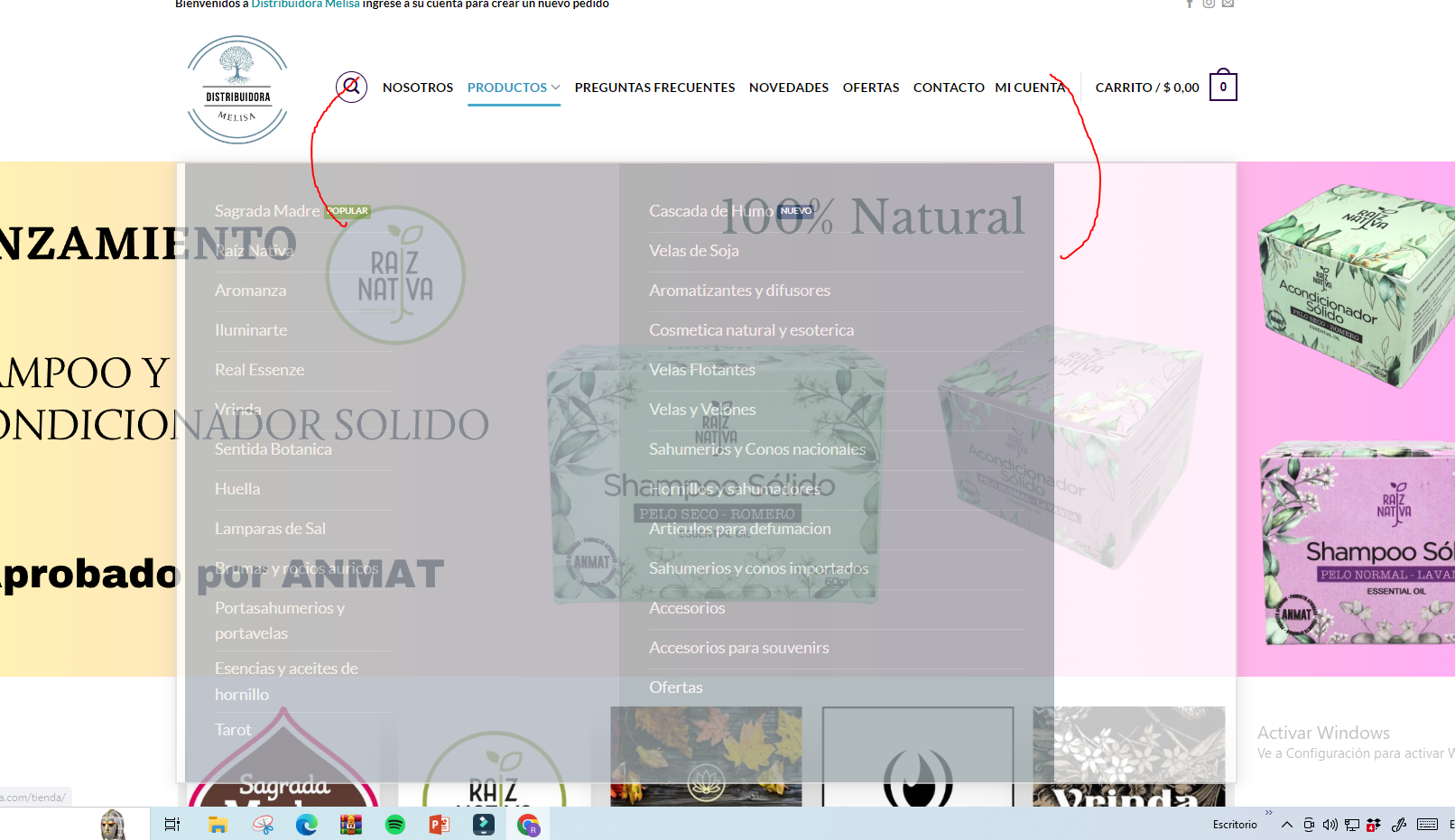The width and height of the screenshot is (1455, 840).
Task: Select Sentida Botanica brand
Action: point(273,449)
